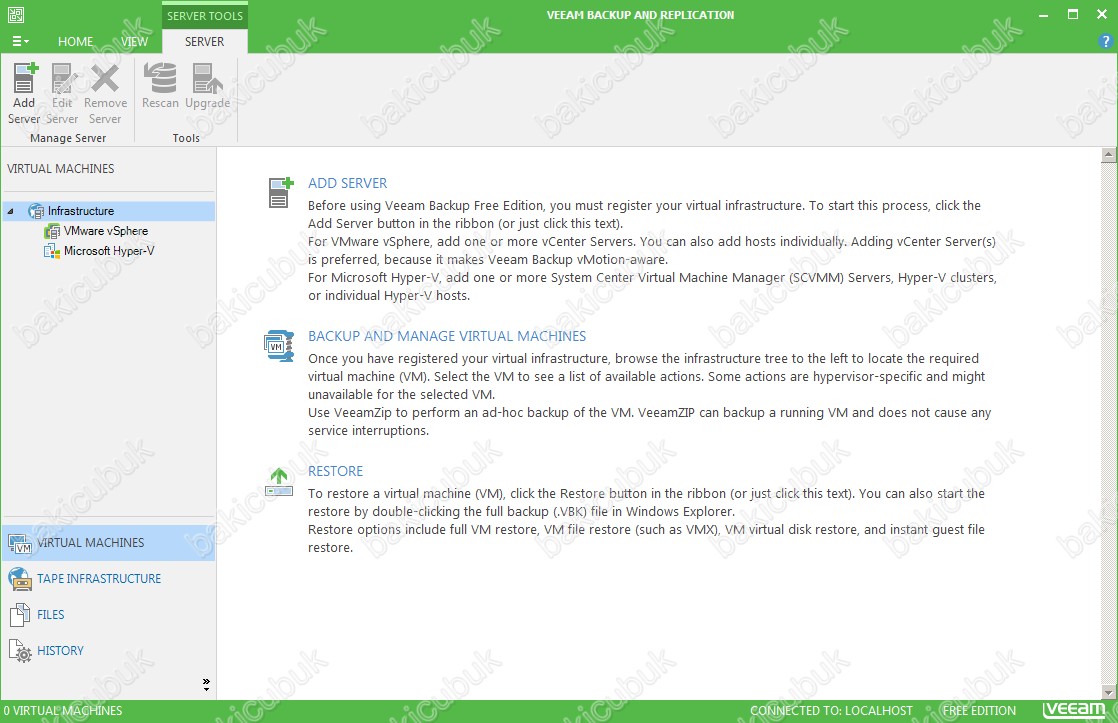Select HISTORY in the navigation pane
The width and height of the screenshot is (1118, 723).
point(60,650)
